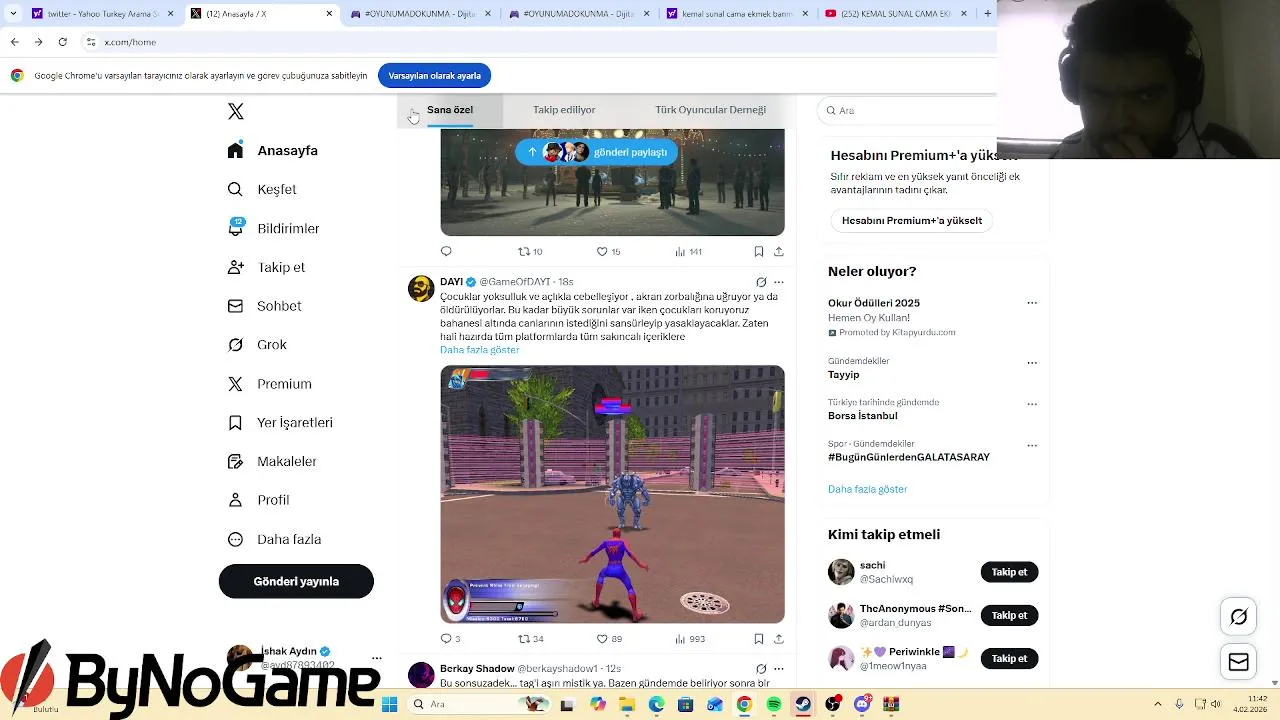Screen dimensions: 1280x720
Task: Click the X logo in sidebar
Action: (236, 111)
